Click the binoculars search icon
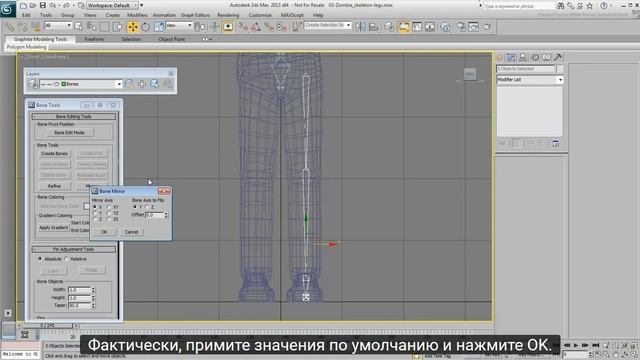Image resolution: width=640 pixels, height=360 pixels. coord(561,6)
